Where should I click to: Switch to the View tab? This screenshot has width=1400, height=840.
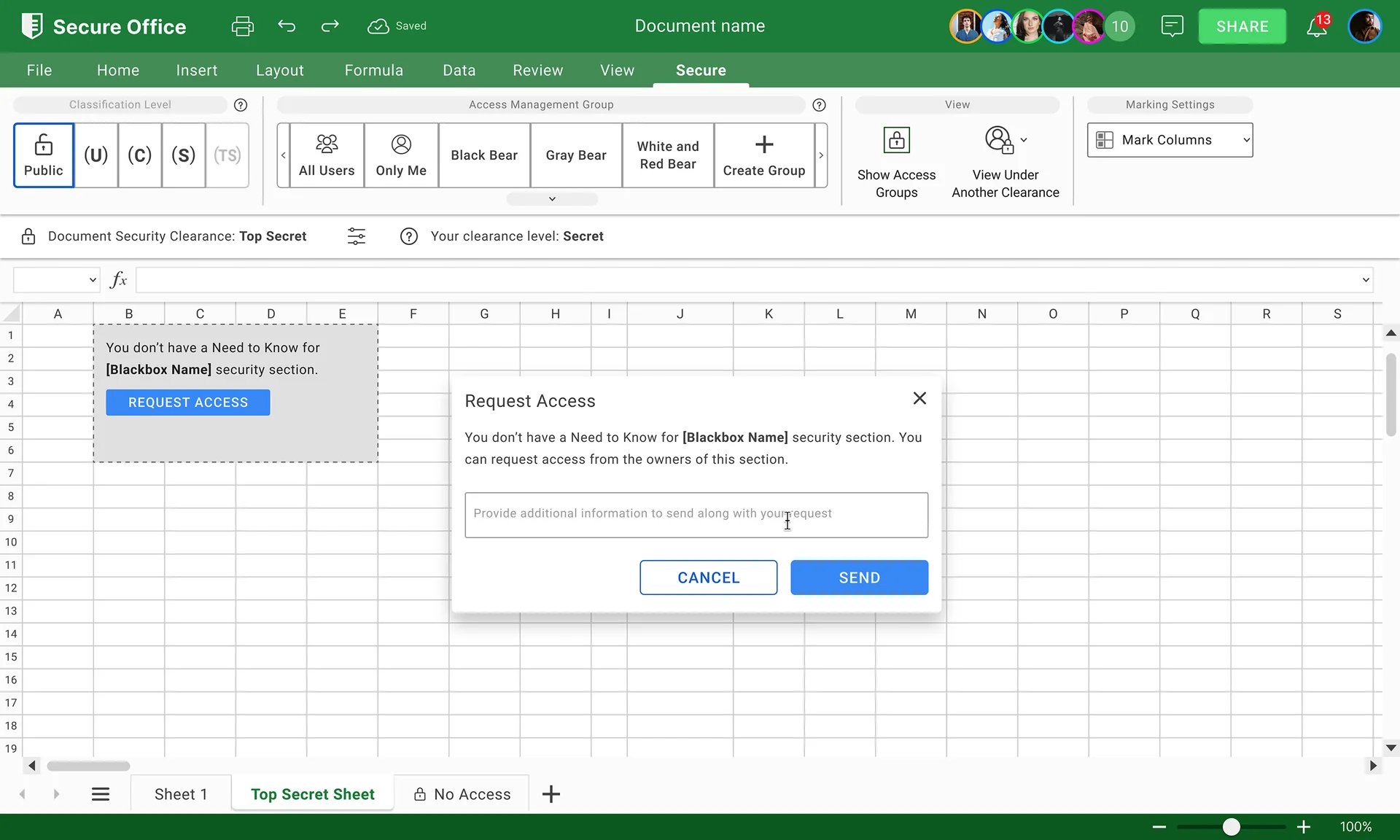coord(618,70)
